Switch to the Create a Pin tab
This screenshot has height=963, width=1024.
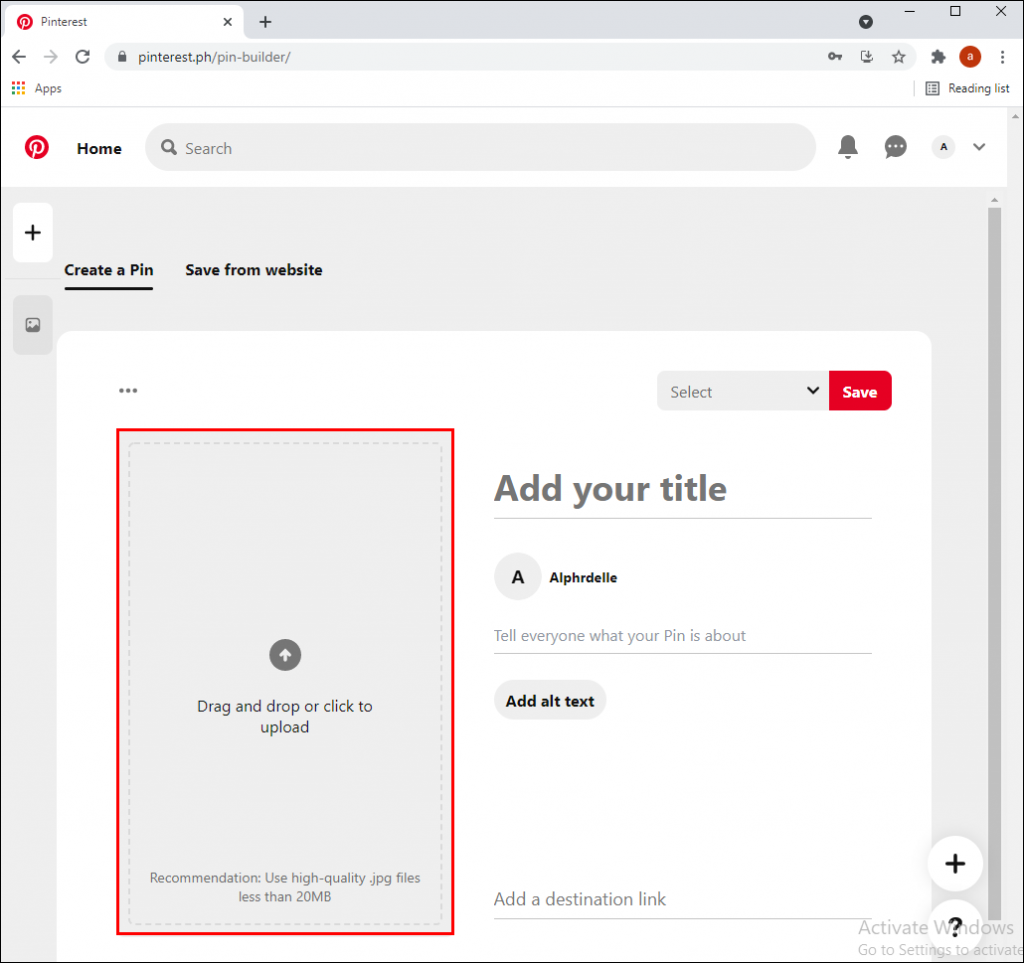coord(108,270)
